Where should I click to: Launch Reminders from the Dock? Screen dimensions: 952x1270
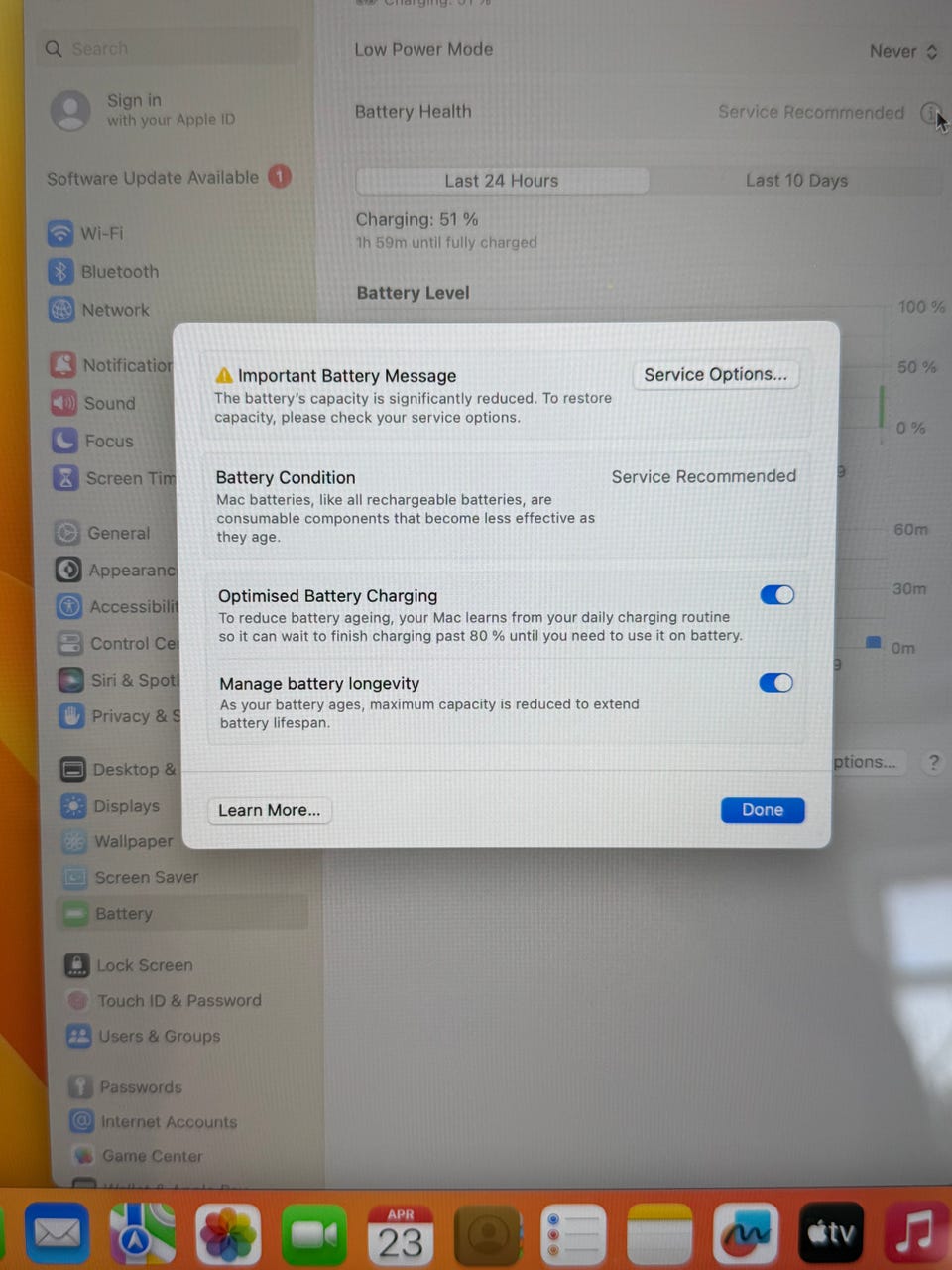tap(573, 1234)
